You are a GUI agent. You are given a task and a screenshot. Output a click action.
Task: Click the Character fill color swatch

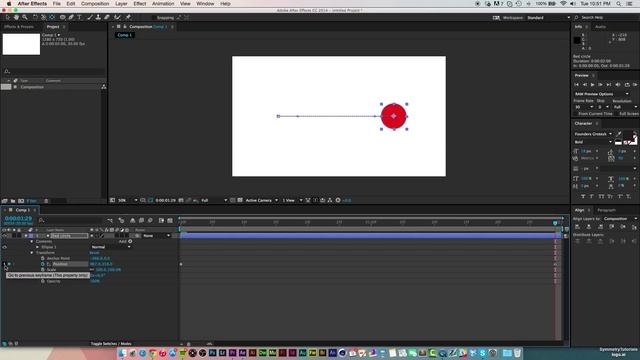[x=629, y=136]
